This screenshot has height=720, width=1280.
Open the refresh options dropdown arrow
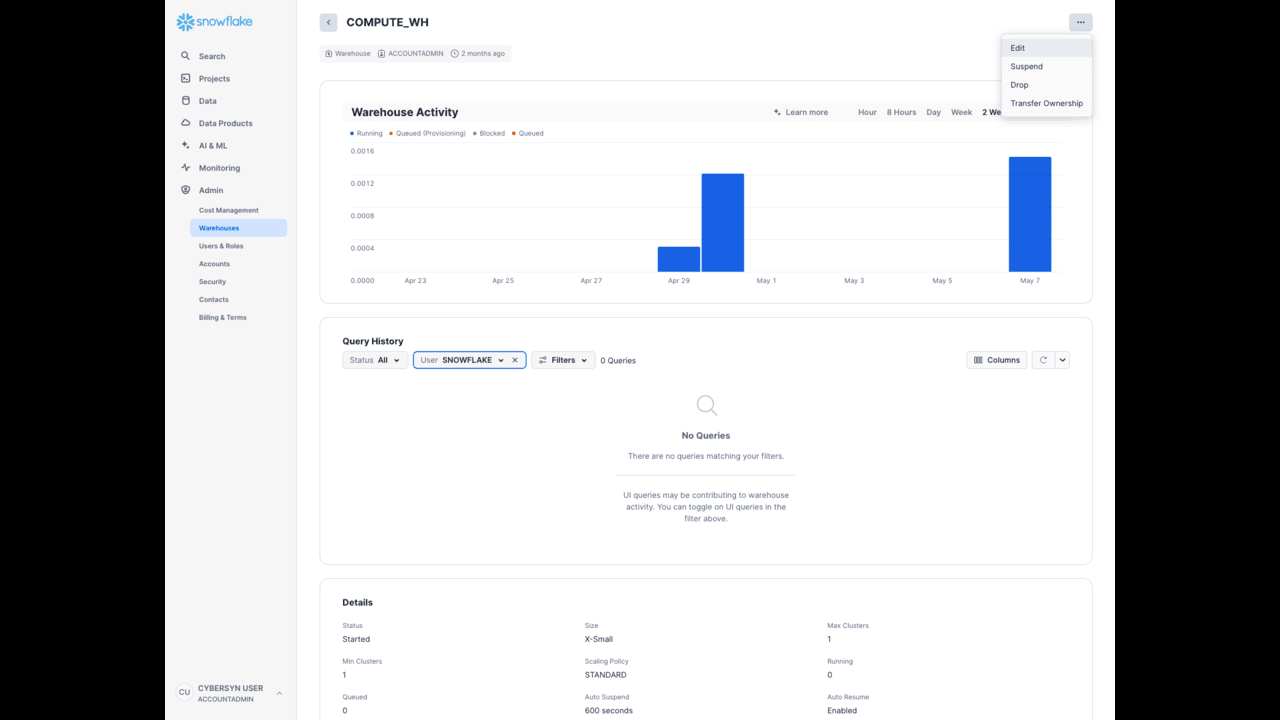point(1062,360)
